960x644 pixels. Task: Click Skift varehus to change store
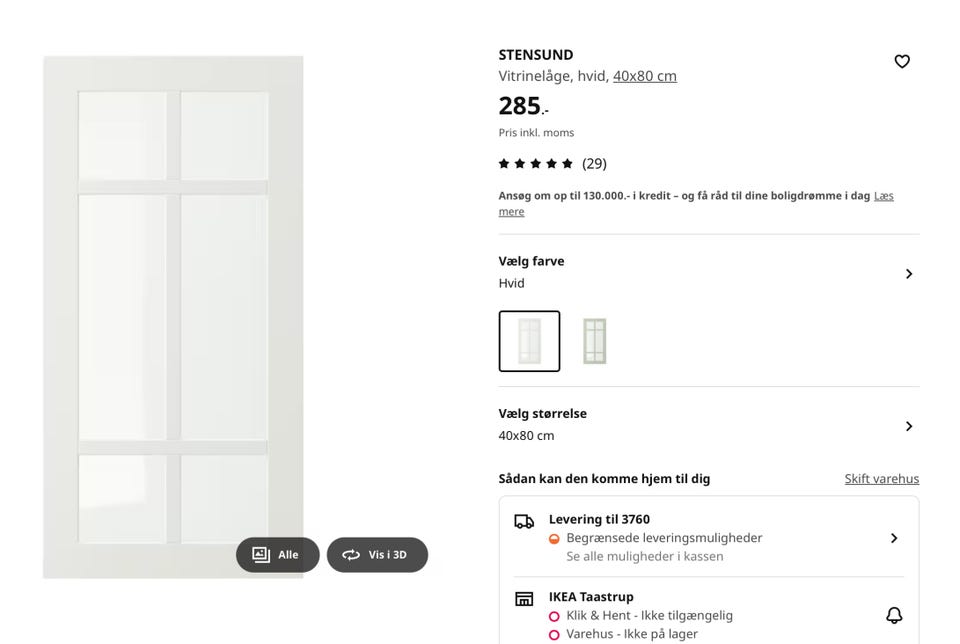881,479
